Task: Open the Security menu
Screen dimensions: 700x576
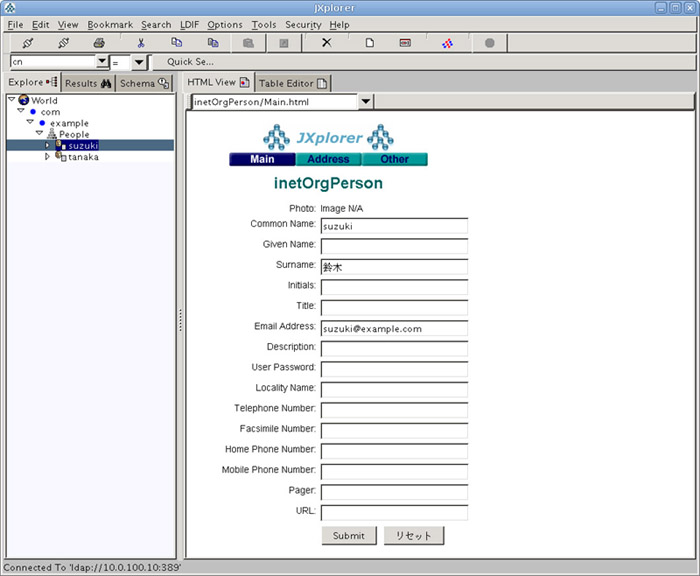Action: click(x=303, y=25)
